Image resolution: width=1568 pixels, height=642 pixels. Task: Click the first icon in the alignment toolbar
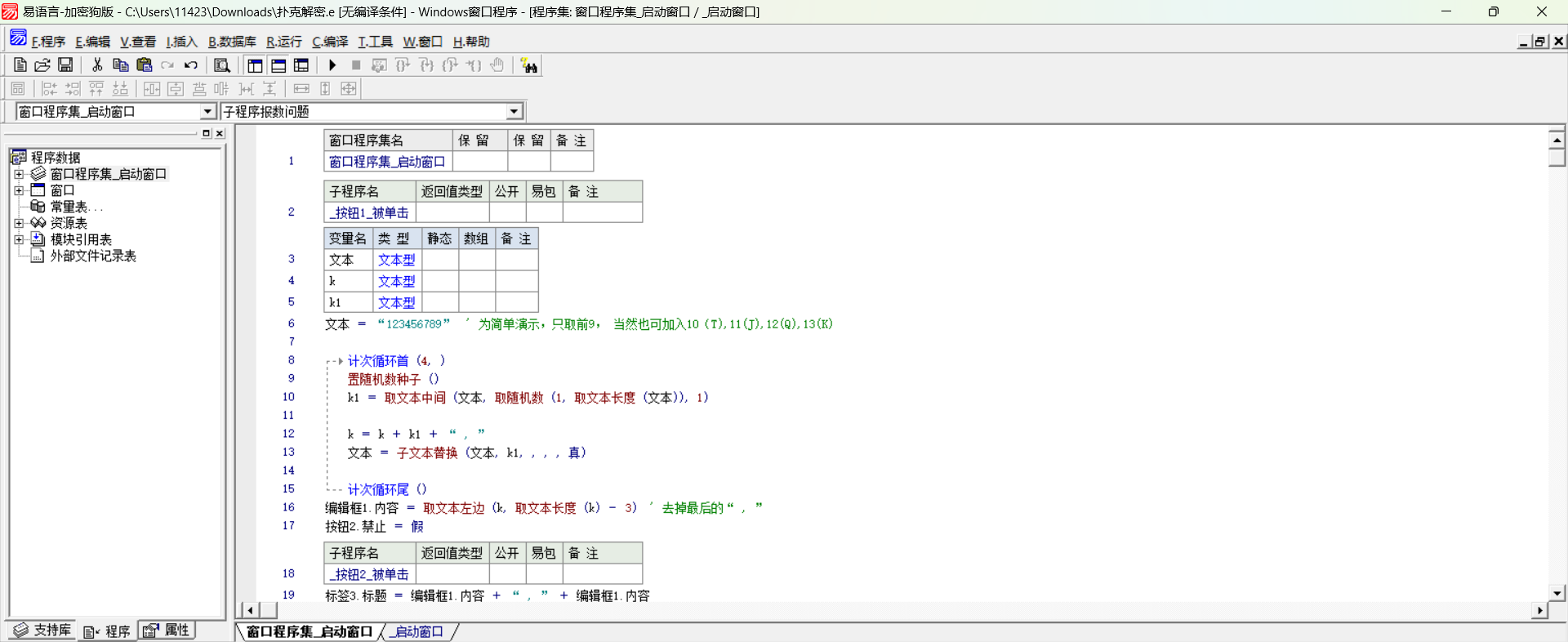[18, 89]
